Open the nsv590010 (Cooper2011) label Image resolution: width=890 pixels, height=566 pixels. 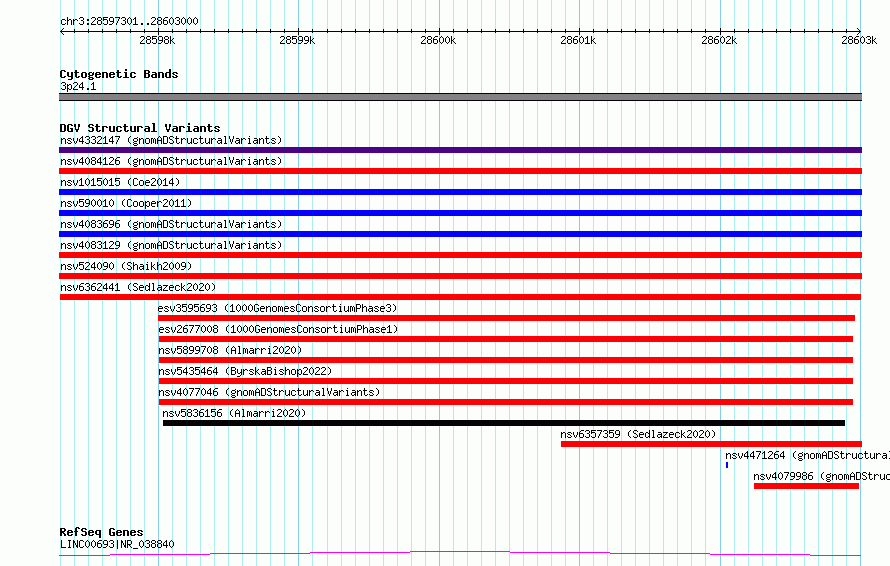point(126,203)
